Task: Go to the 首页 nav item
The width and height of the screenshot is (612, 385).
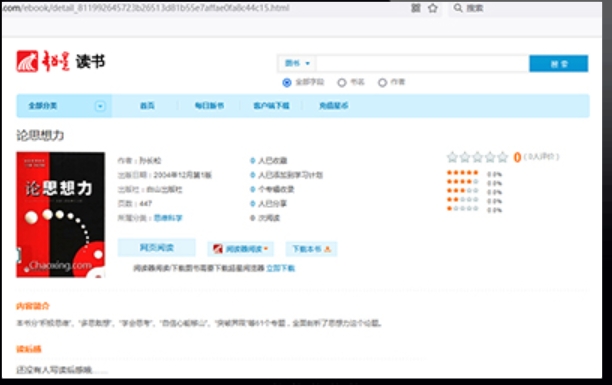Action: pyautogui.click(x=147, y=106)
